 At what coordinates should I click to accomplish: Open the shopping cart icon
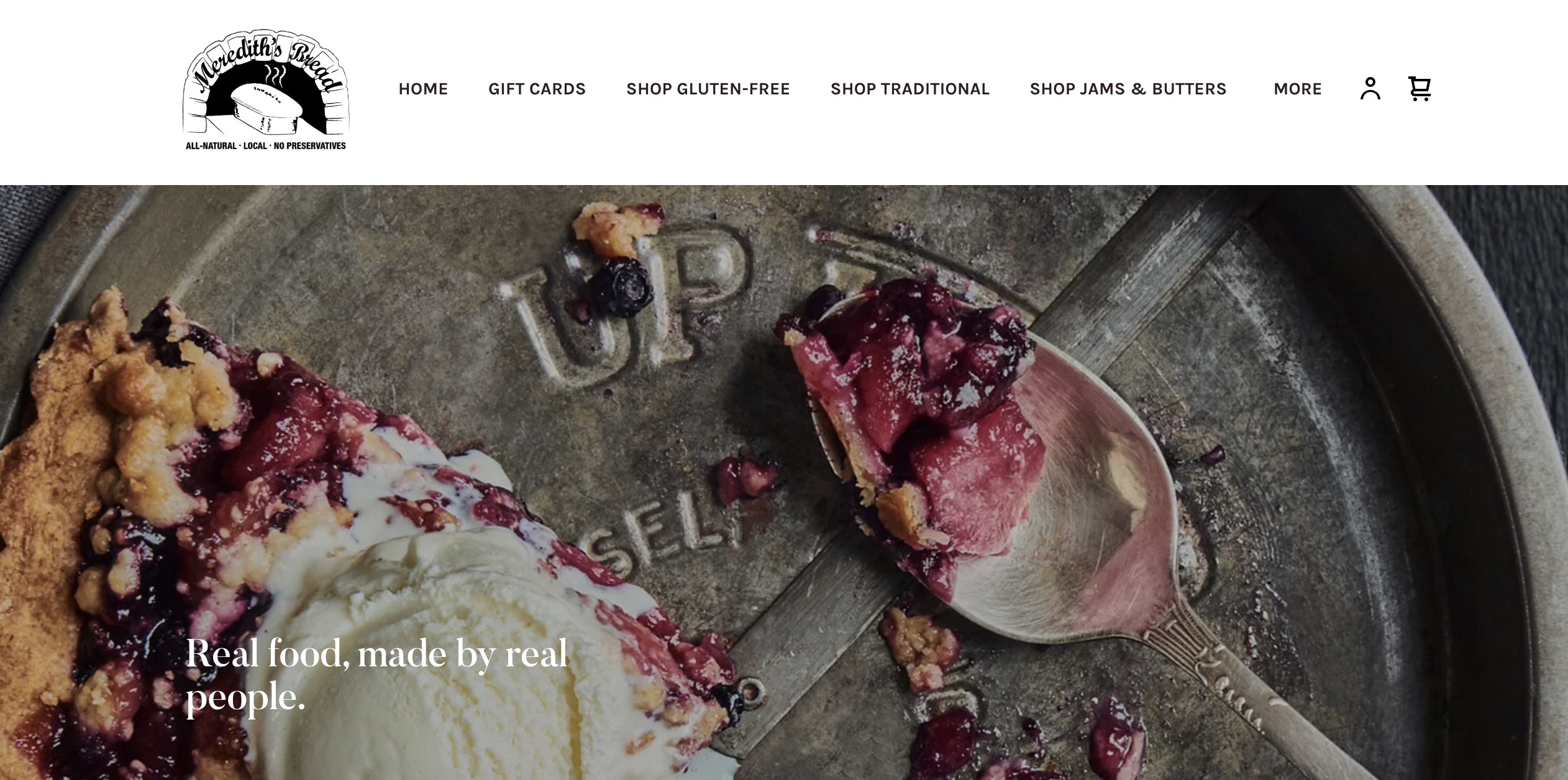tap(1420, 88)
